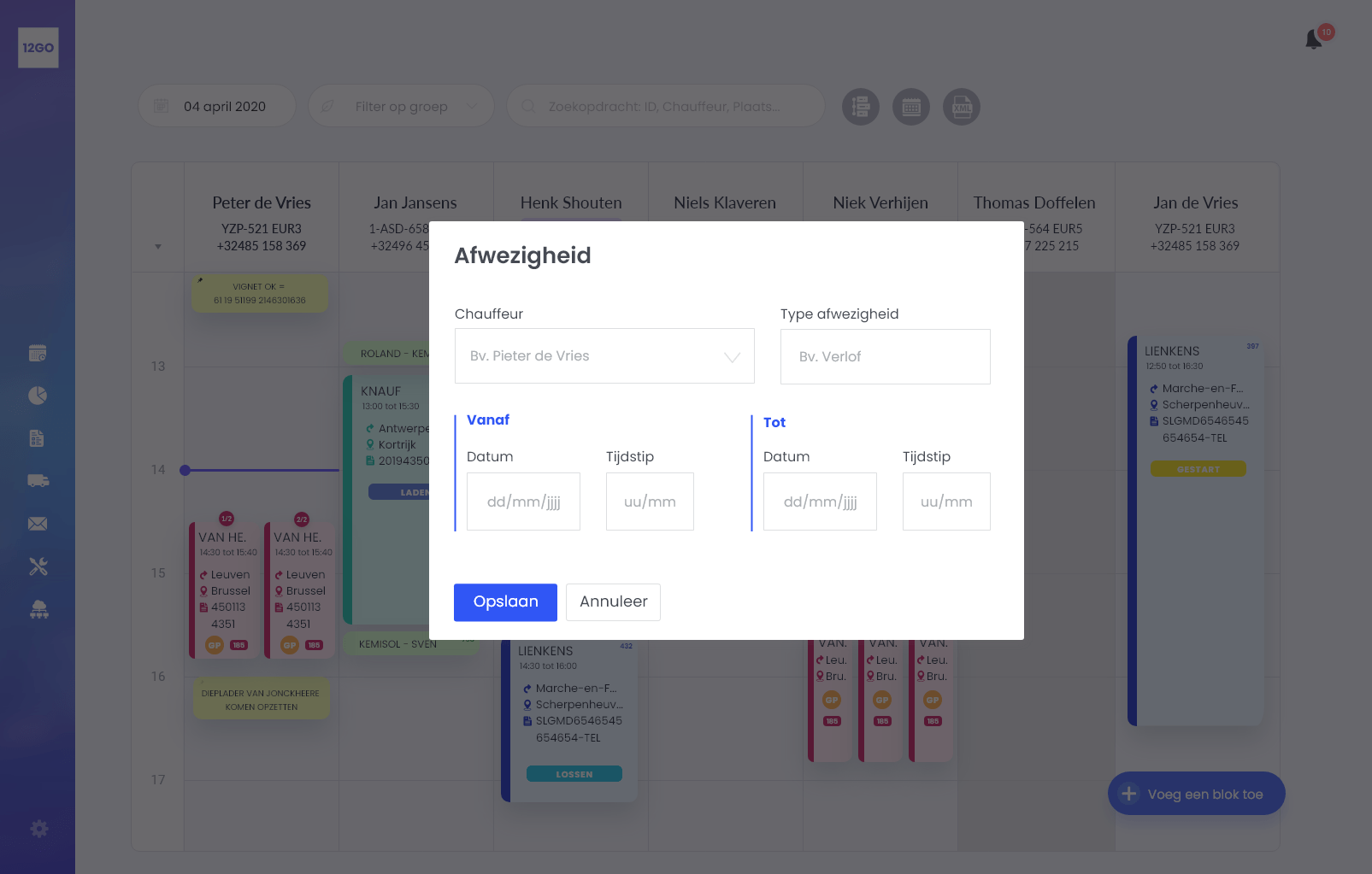The image size is (1372, 874).
Task: Open the notification bell with 10 alerts
Action: (x=1314, y=38)
